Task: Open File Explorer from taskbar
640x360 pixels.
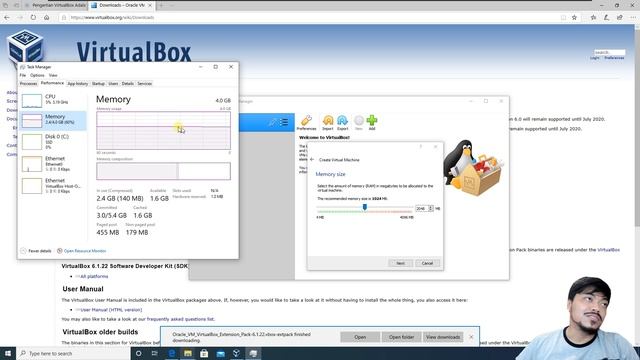Action: click(x=188, y=353)
